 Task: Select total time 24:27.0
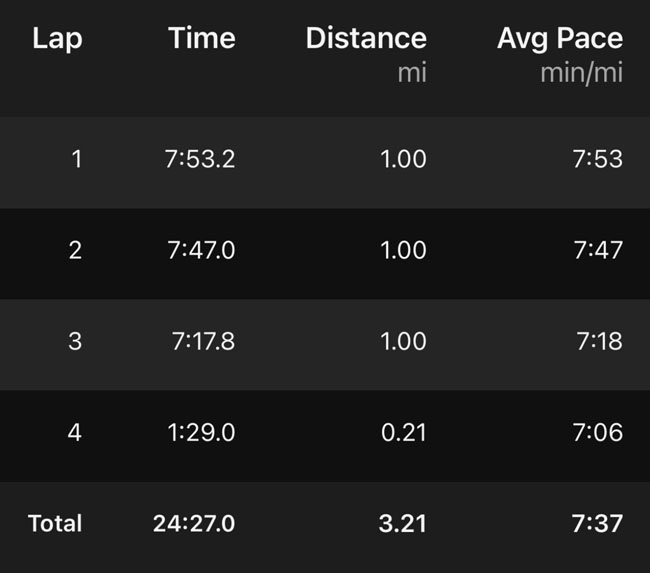194,523
